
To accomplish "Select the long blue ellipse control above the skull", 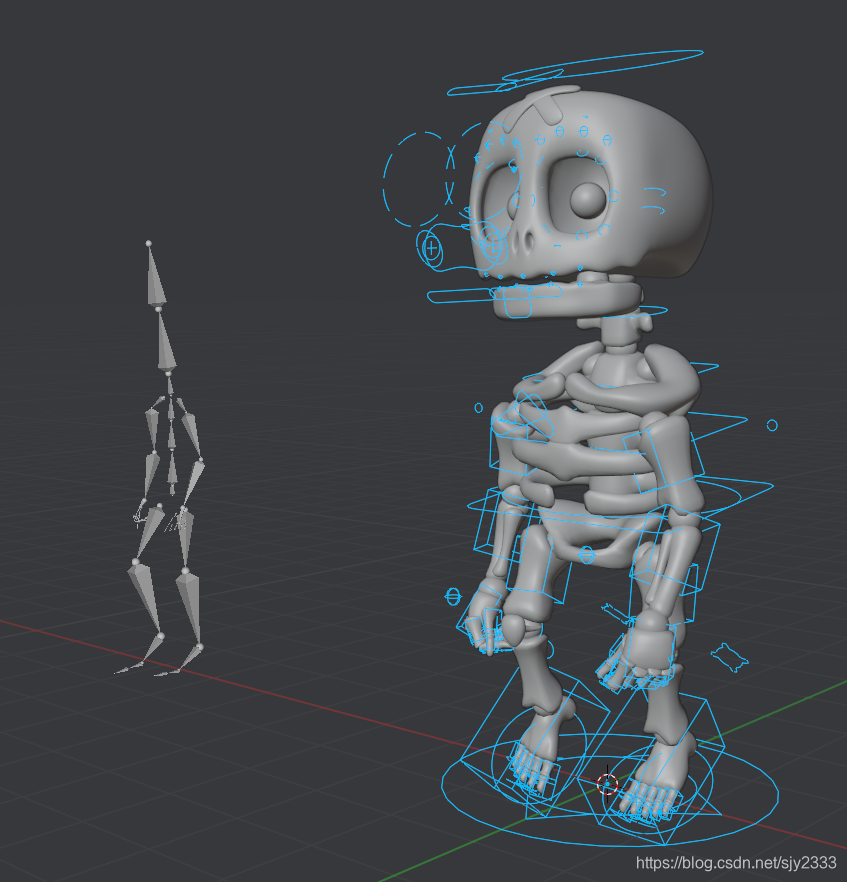I will [602, 65].
